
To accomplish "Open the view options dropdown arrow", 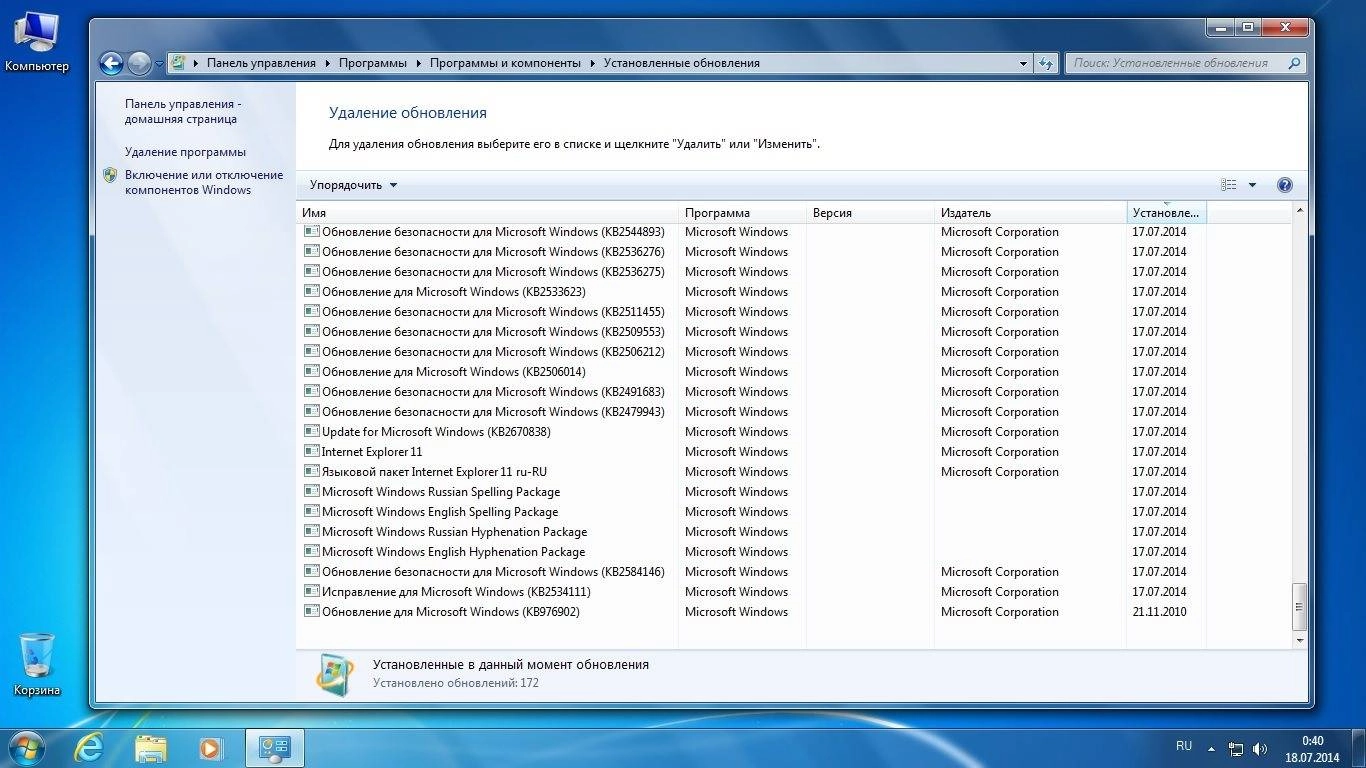I will pyautogui.click(x=1252, y=185).
